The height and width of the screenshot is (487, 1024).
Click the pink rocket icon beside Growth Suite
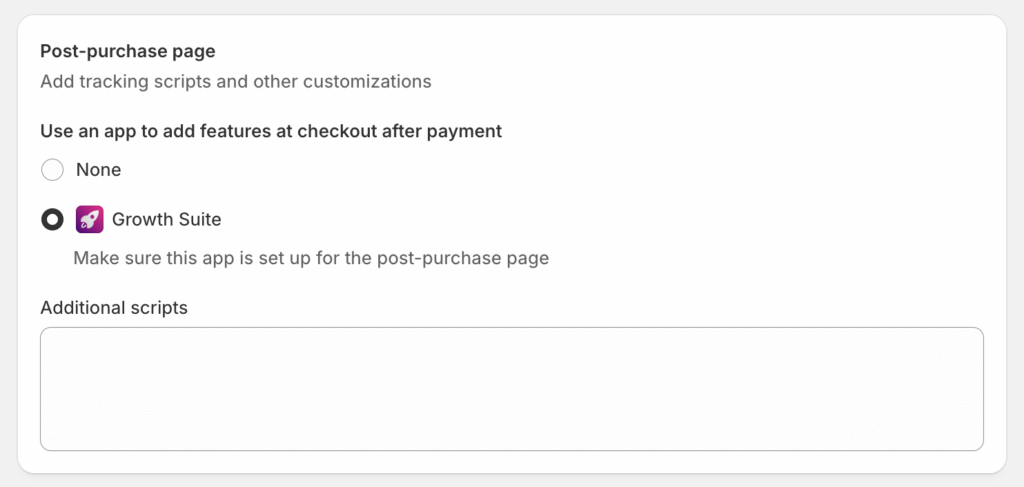coord(89,219)
